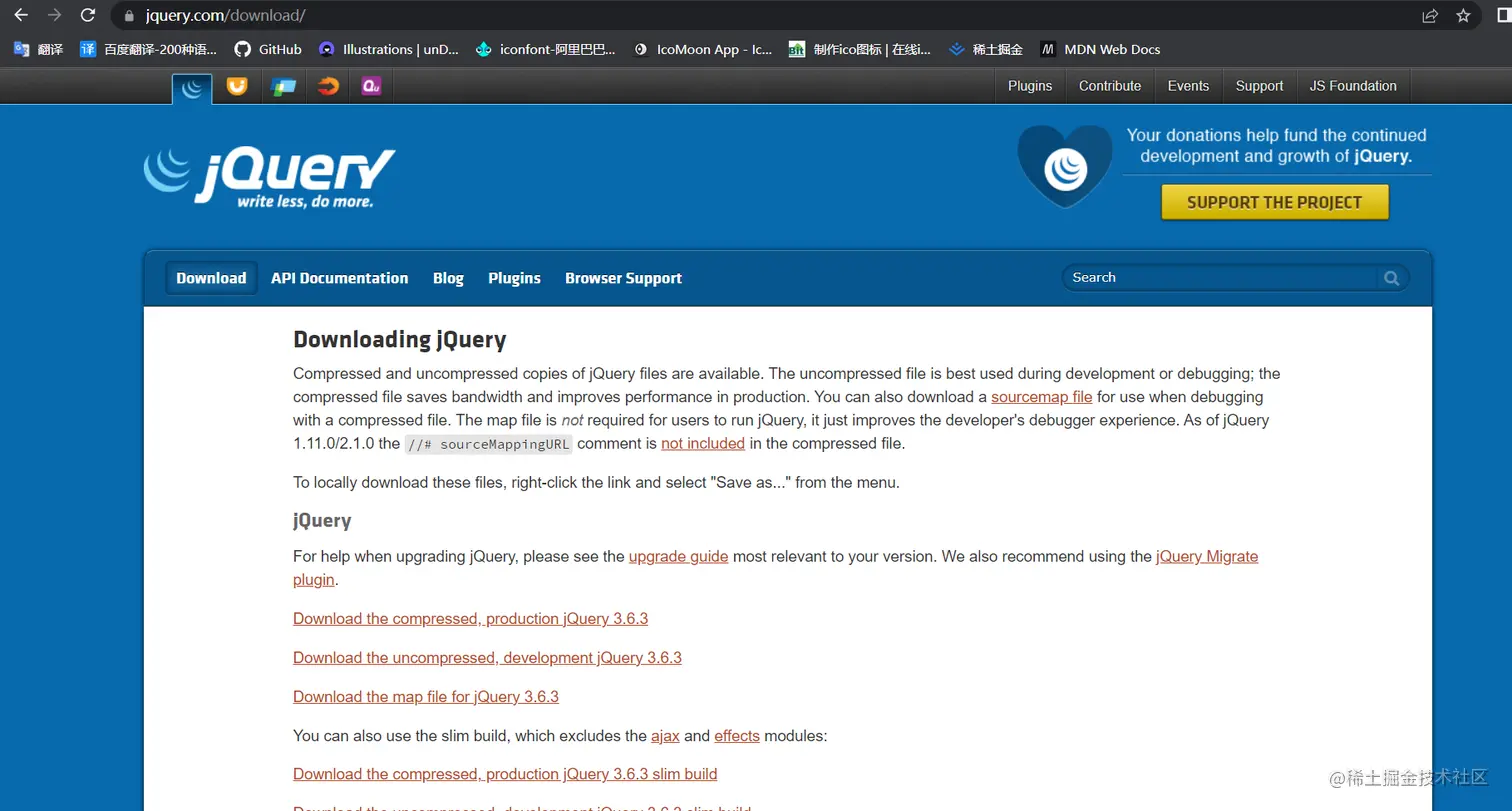Select the jQuery Mobile project icon
Viewport: 1512px width, 811px height.
(x=283, y=87)
